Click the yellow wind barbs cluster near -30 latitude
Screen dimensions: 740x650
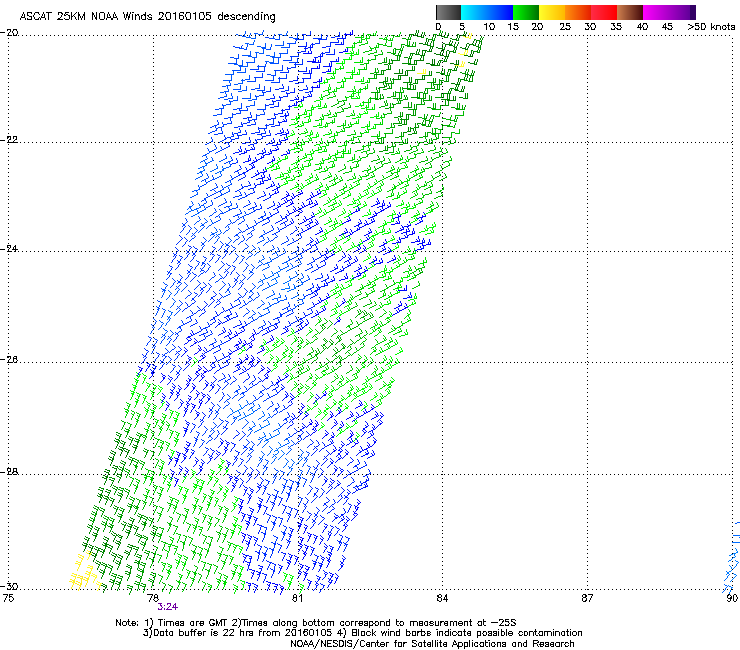(84, 572)
